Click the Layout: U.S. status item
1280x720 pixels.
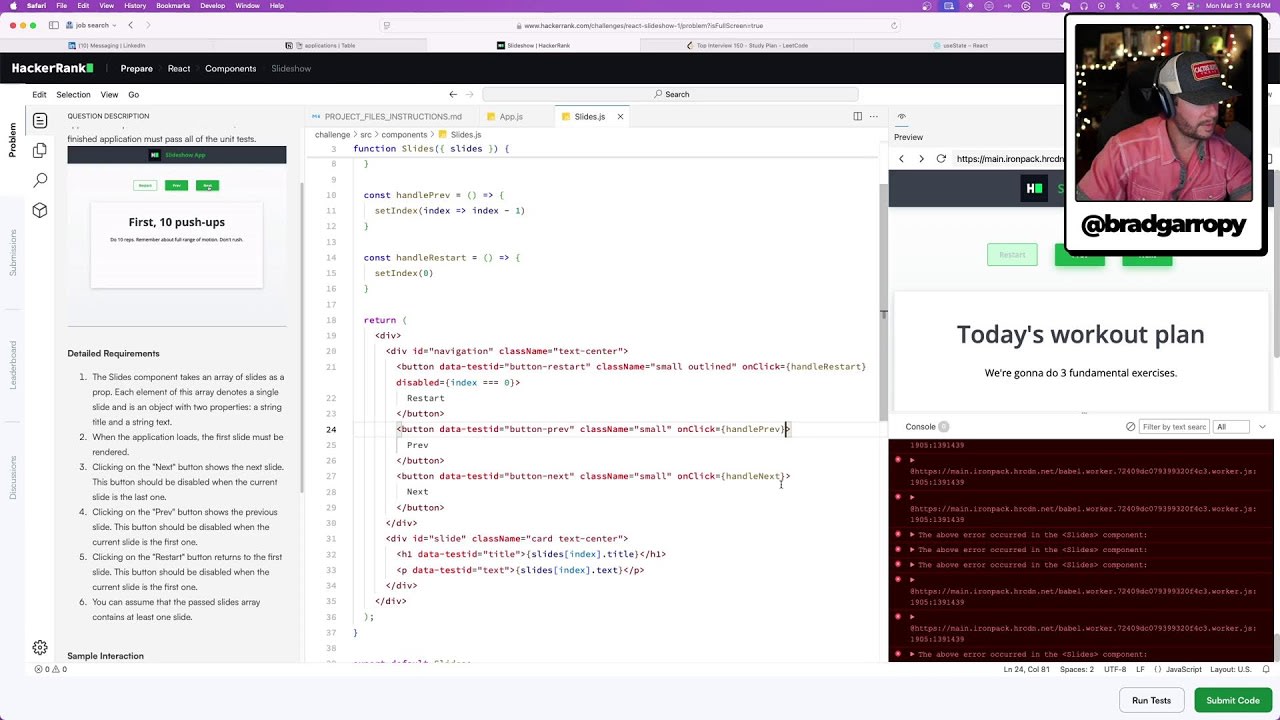[x=1231, y=669]
